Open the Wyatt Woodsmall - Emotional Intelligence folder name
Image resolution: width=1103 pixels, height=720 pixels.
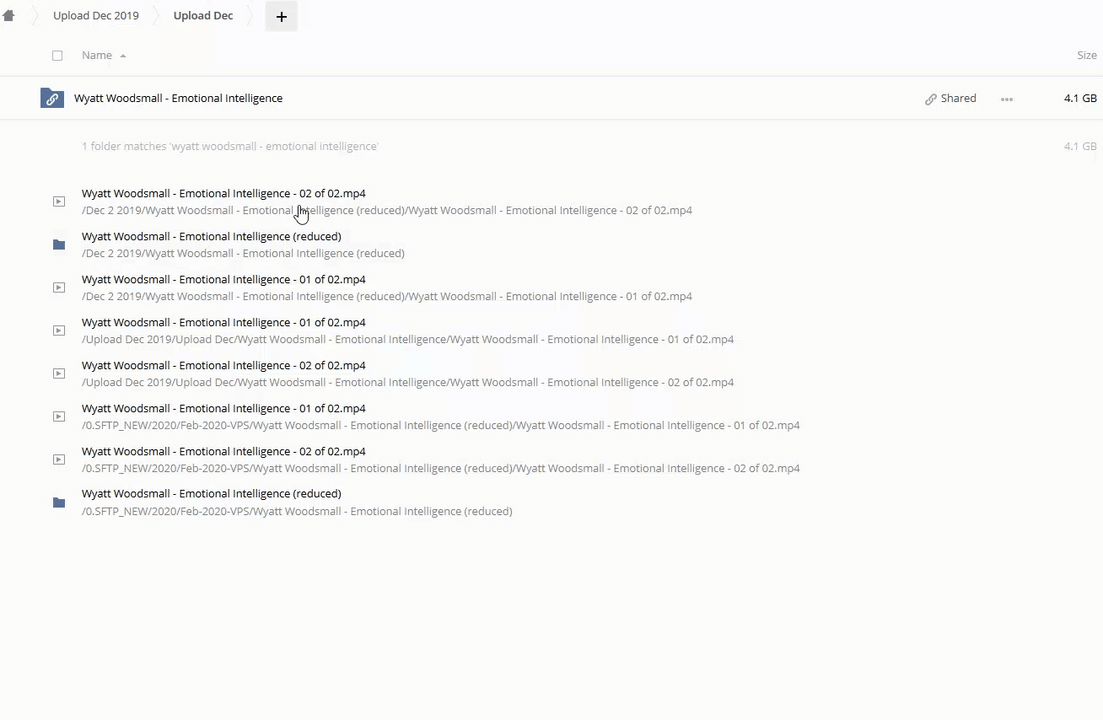click(x=178, y=98)
